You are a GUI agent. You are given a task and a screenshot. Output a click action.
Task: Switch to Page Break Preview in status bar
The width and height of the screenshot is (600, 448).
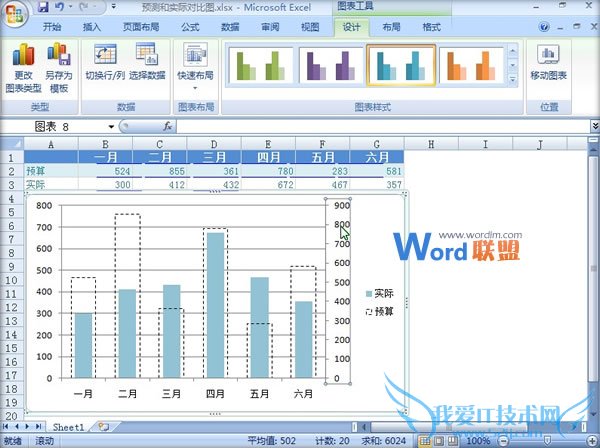tap(453, 441)
